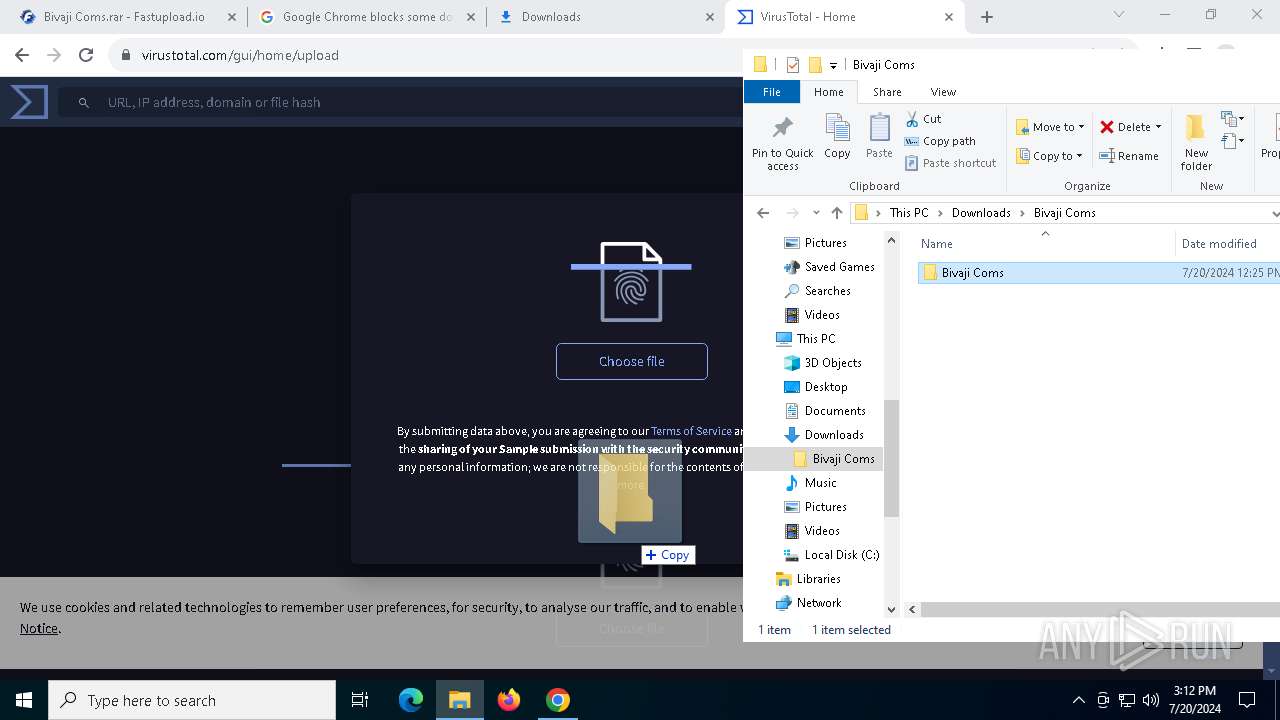Click File Explorer taskbar icon
This screenshot has height=720, width=1280.
pyautogui.click(x=460, y=700)
